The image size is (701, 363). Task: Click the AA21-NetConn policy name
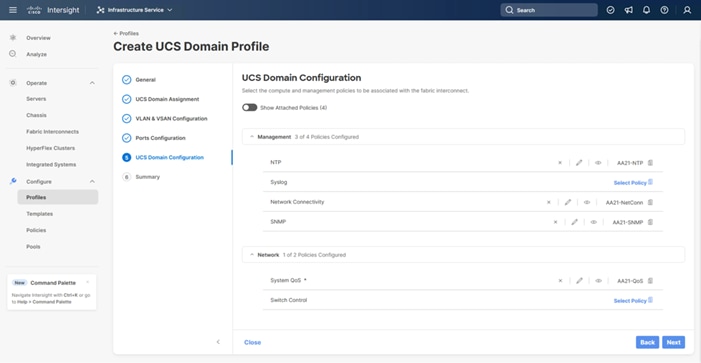[624, 203]
